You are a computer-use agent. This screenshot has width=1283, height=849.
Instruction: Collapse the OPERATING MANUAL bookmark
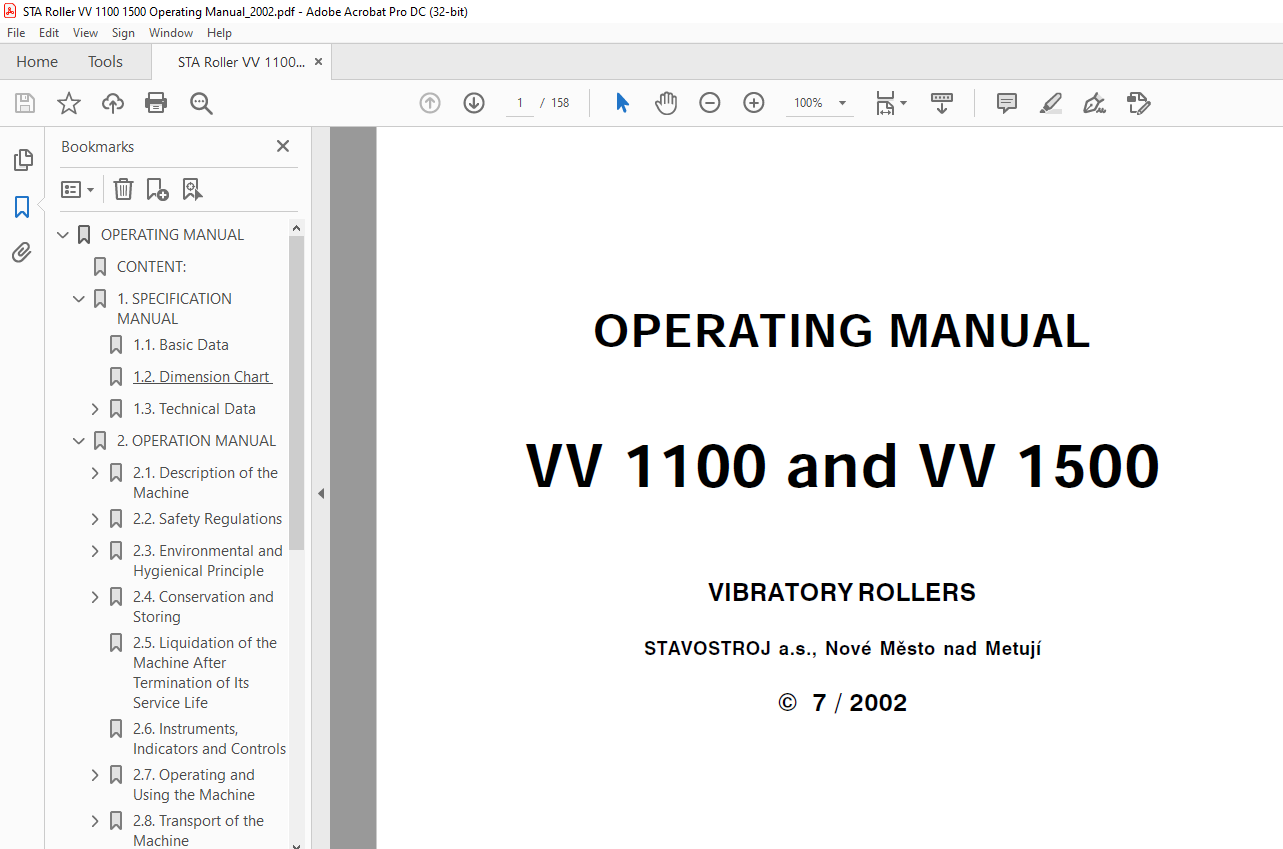[x=63, y=235]
